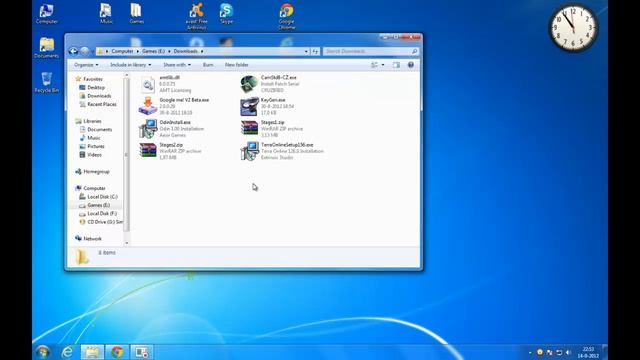The height and width of the screenshot is (360, 640).
Task: Click Computer in the address breadcrumb
Action: (122, 51)
